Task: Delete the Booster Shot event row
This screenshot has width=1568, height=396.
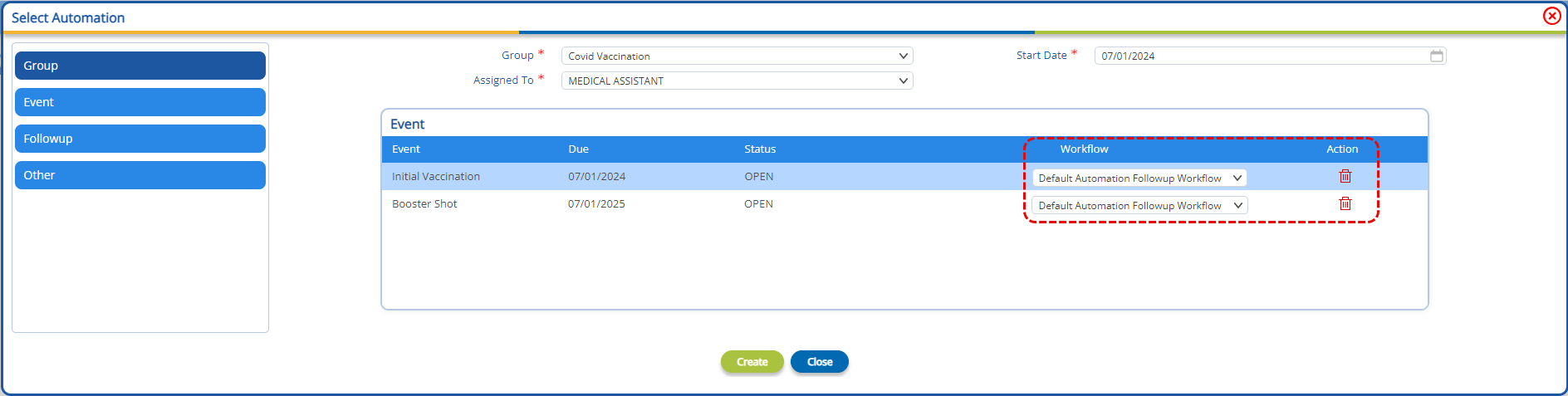Action: (x=1345, y=203)
